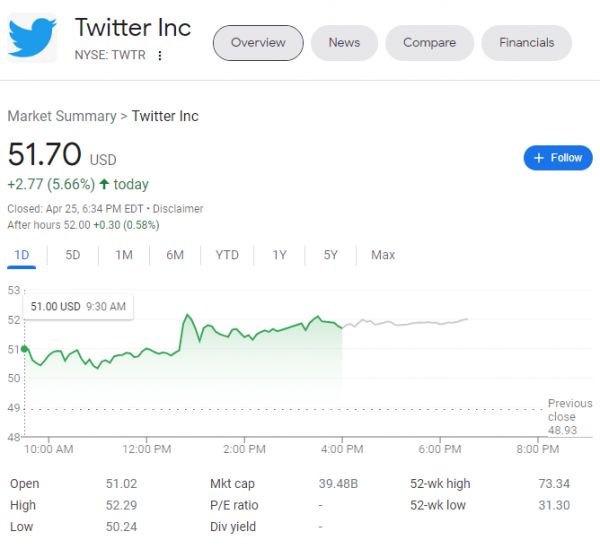This screenshot has width=600, height=549.
Task: Switch chart to 1M range
Action: point(124,255)
